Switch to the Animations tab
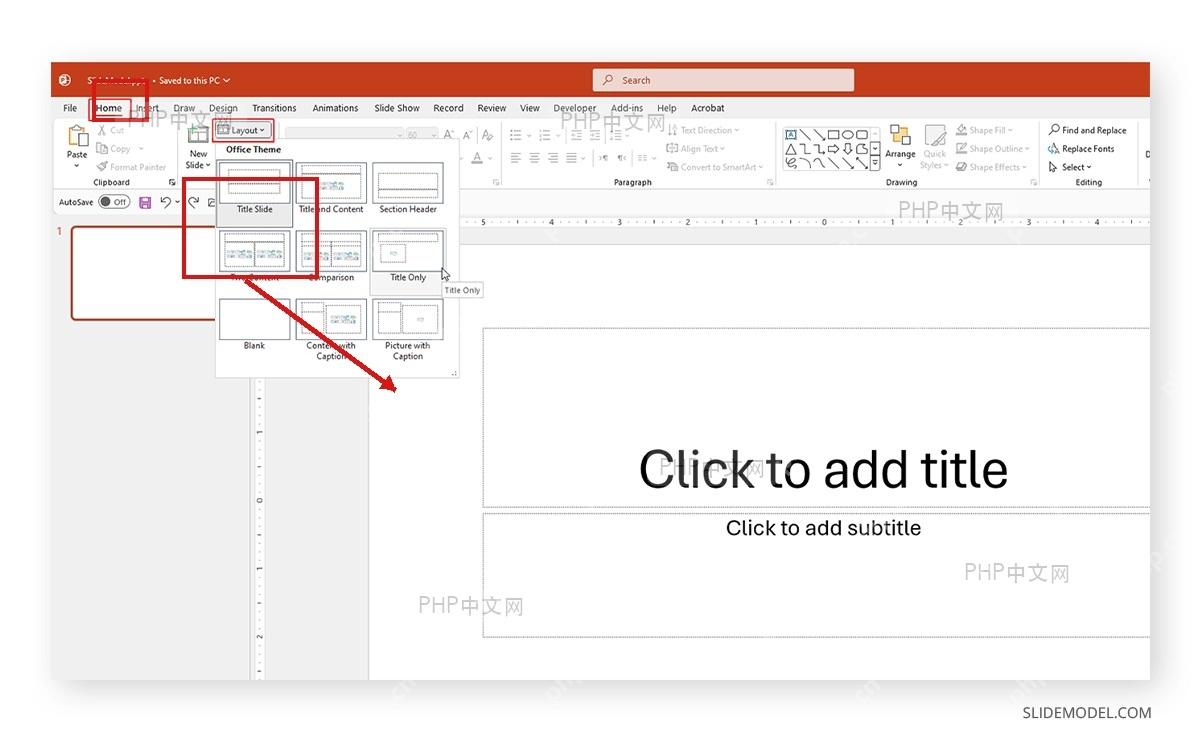 click(335, 108)
